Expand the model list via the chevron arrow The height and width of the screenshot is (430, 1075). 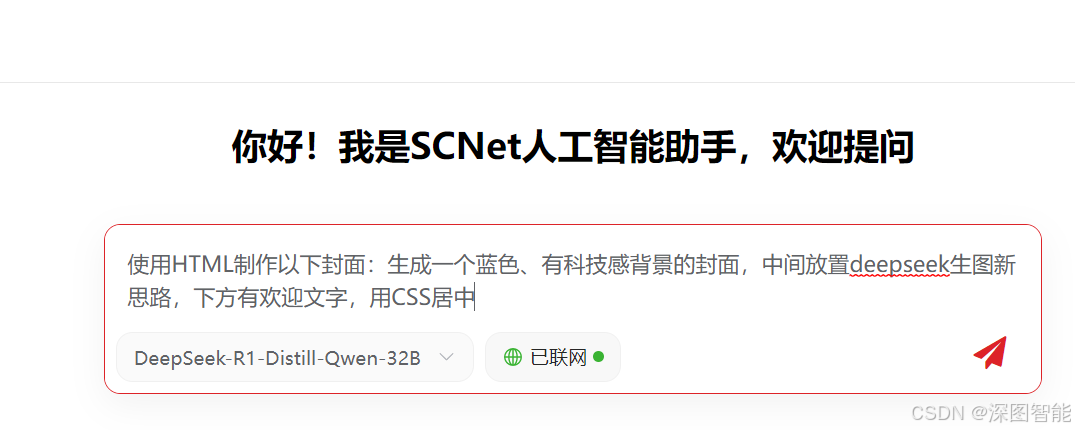(446, 357)
